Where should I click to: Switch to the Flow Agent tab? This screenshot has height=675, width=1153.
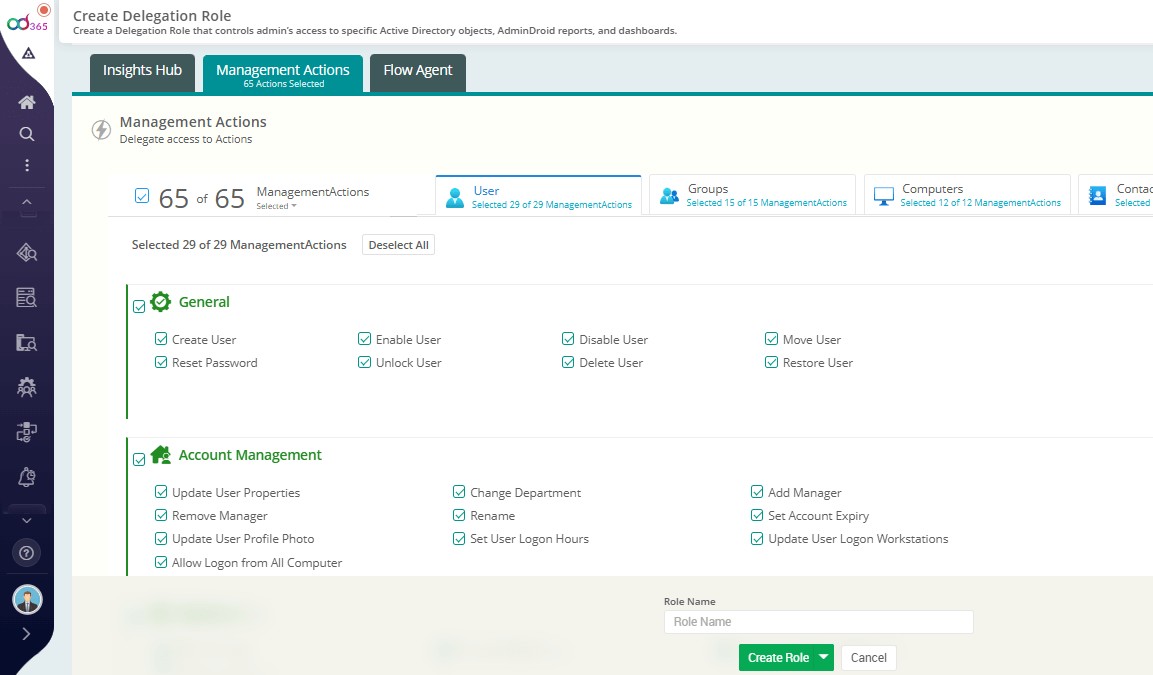pyautogui.click(x=417, y=72)
